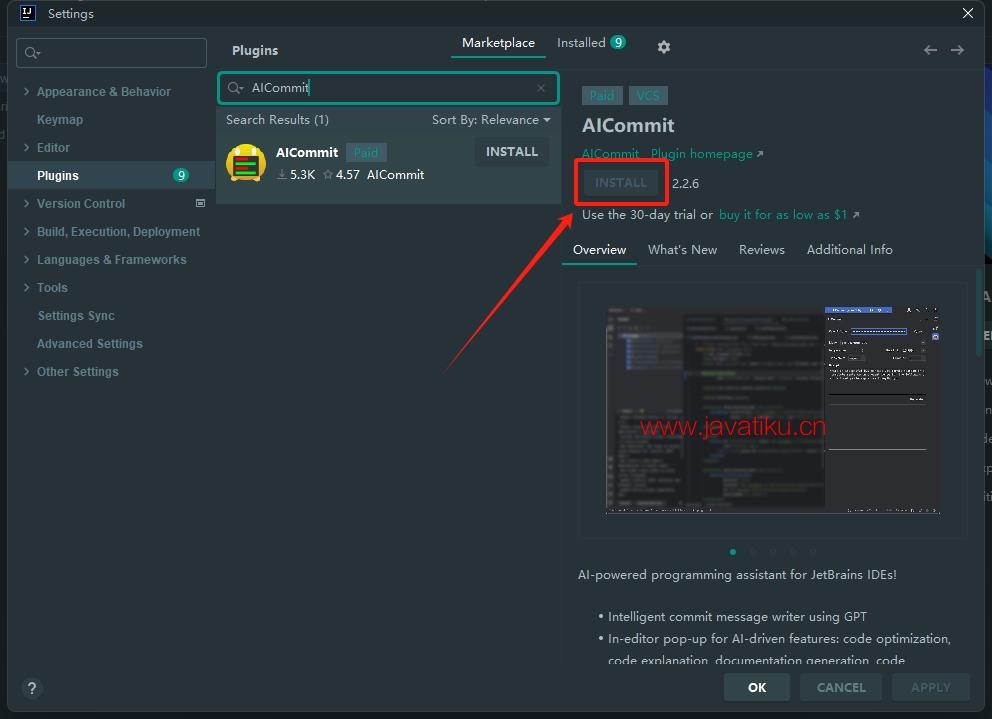Select the Overview tab
Viewport: 992px width, 719px height.
(x=599, y=250)
